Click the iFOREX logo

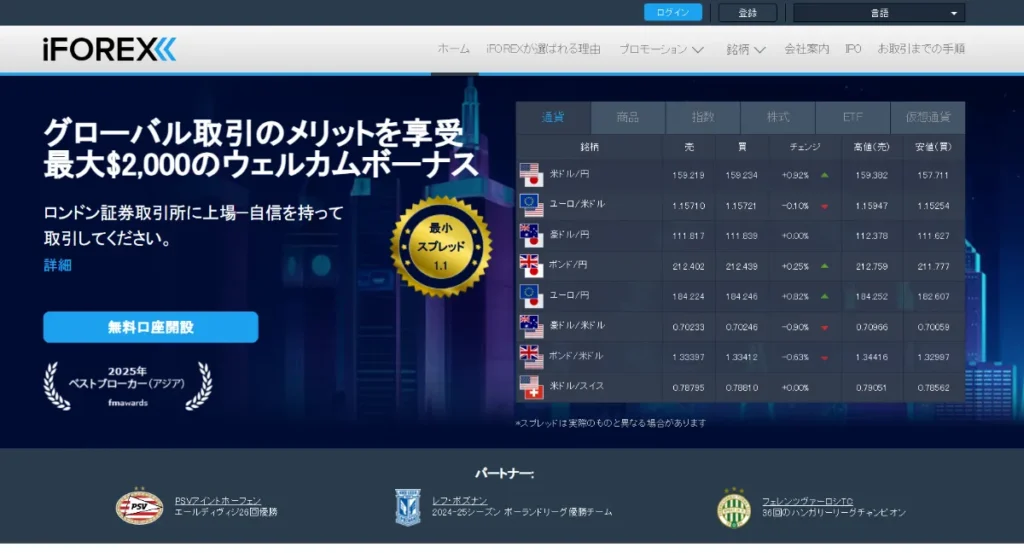pyautogui.click(x=109, y=49)
